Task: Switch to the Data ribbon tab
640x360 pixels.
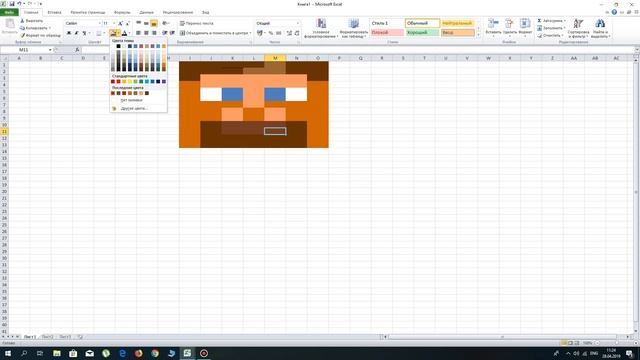Action: pos(147,12)
